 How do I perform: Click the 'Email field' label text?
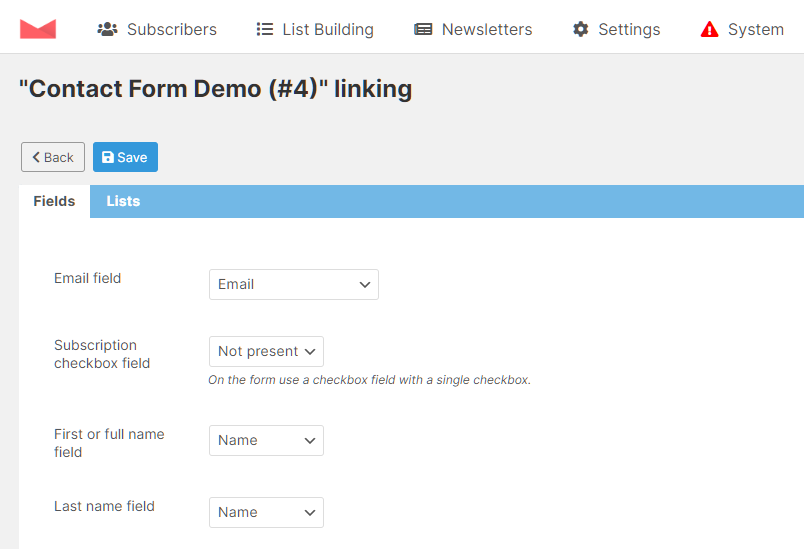click(88, 278)
